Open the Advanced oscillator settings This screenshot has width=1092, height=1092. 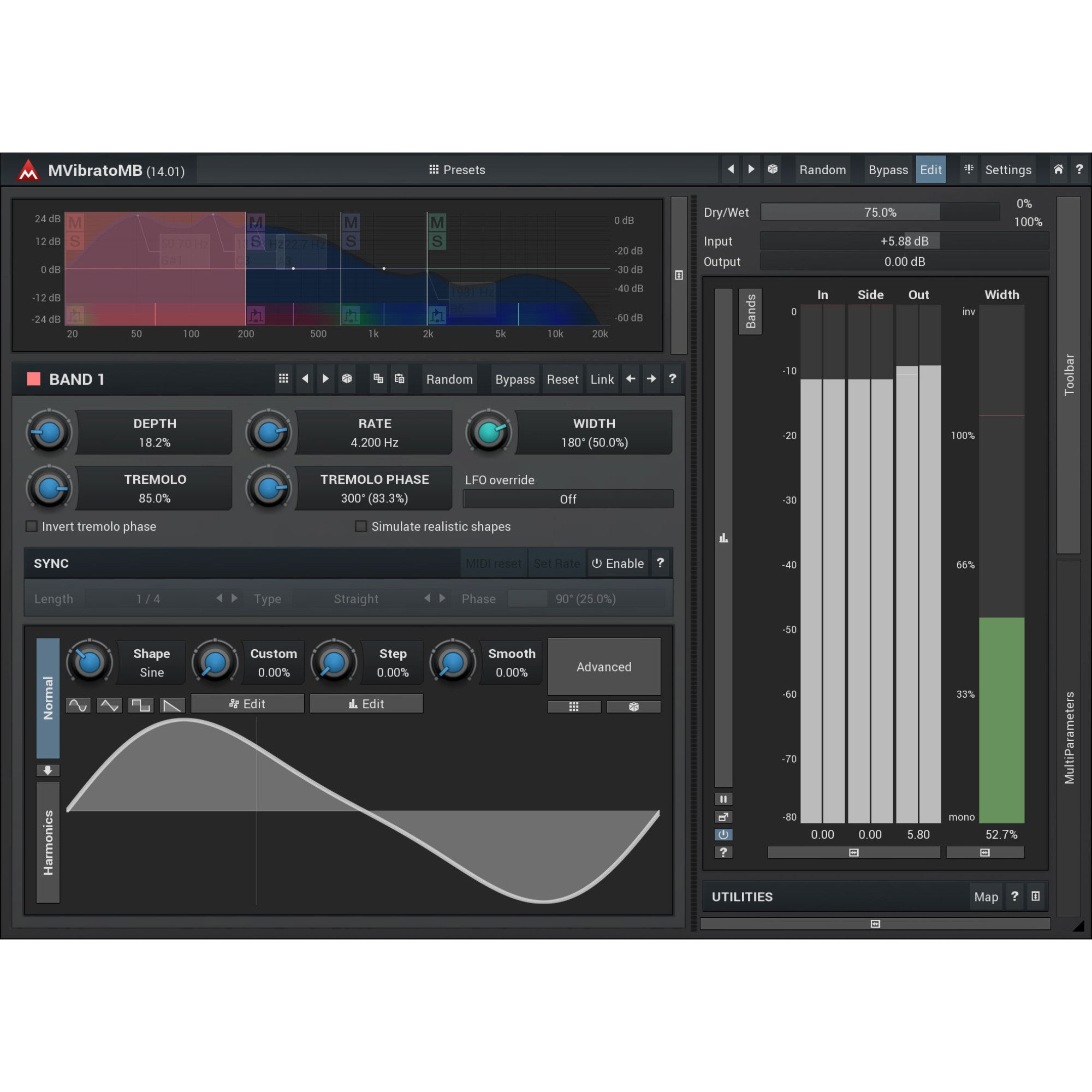pos(604,667)
